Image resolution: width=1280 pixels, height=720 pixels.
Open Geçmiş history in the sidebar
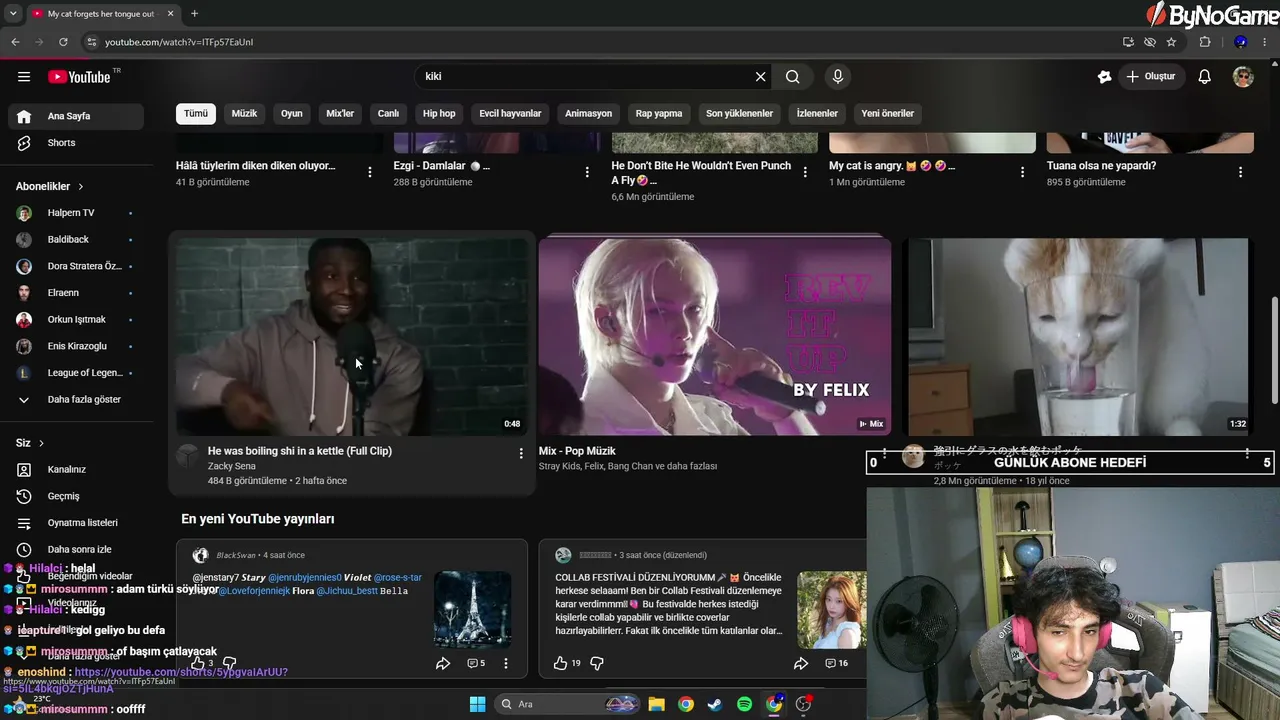pyautogui.click(x=76, y=496)
